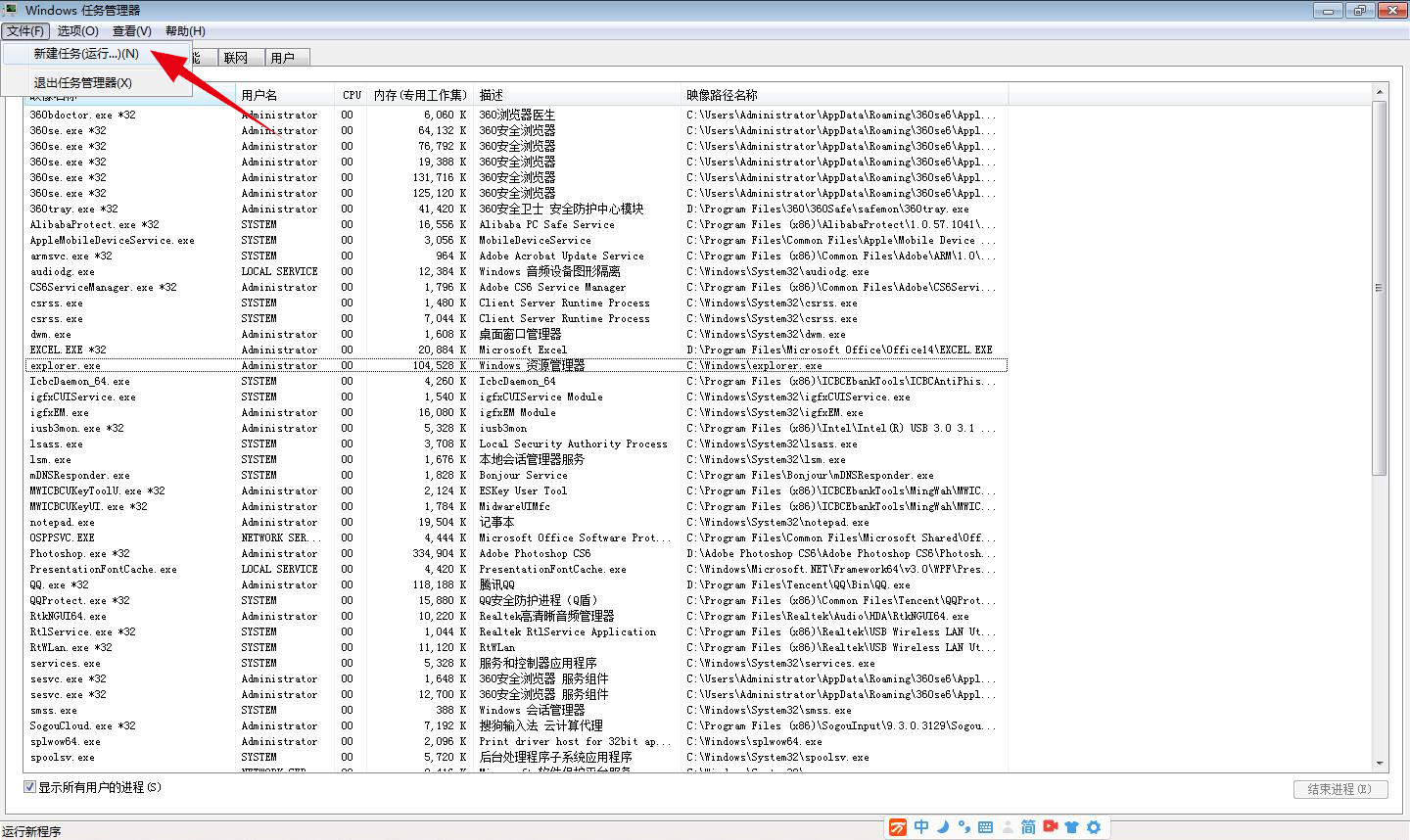Toggle 显示所有用户的进程 checkbox

pyautogui.click(x=29, y=787)
